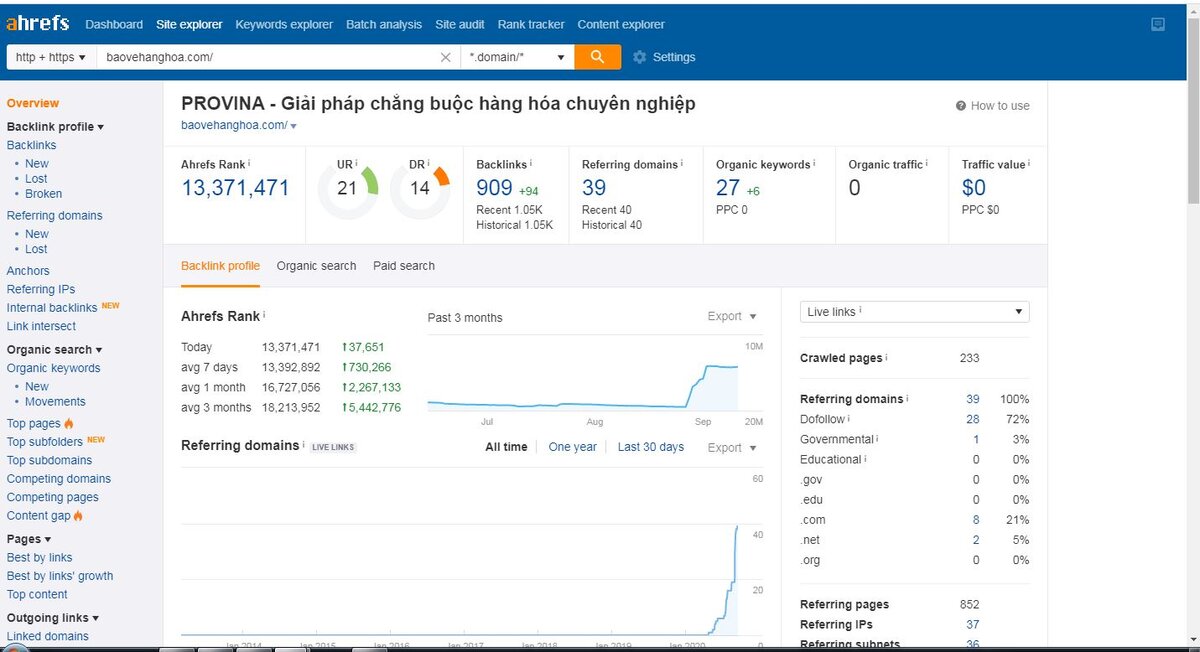Switch to the Organic search tab
The height and width of the screenshot is (652, 1200).
316,266
